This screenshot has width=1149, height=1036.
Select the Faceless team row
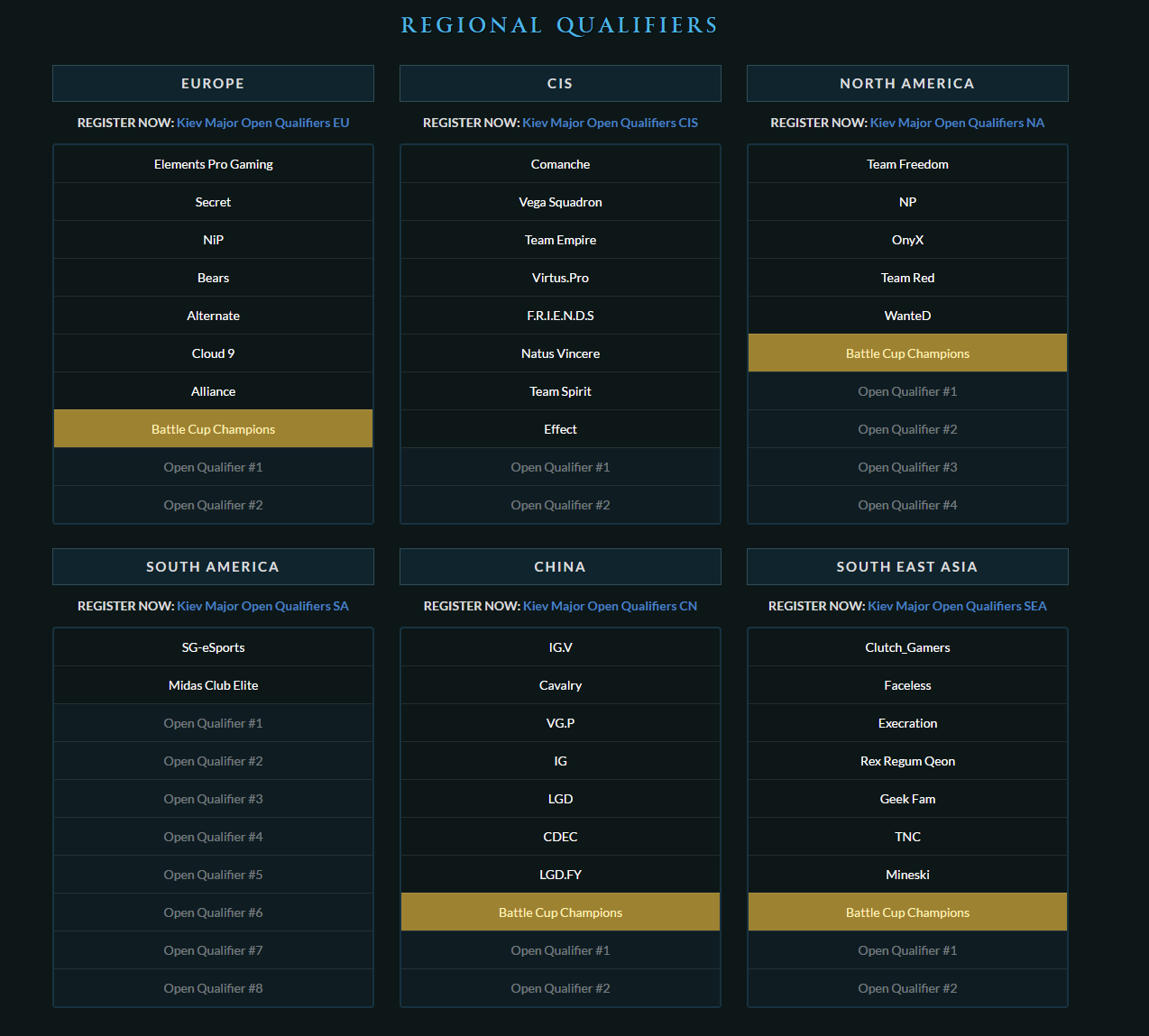(907, 685)
